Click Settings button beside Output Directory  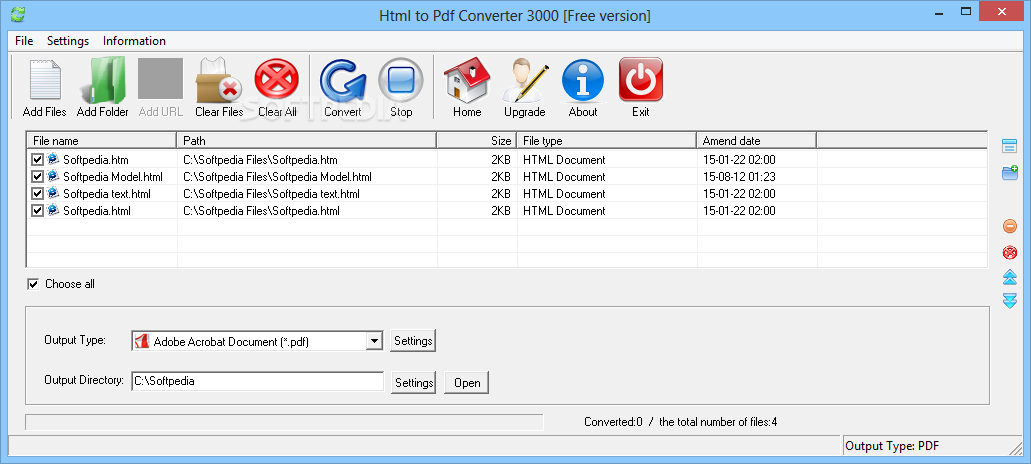point(413,383)
